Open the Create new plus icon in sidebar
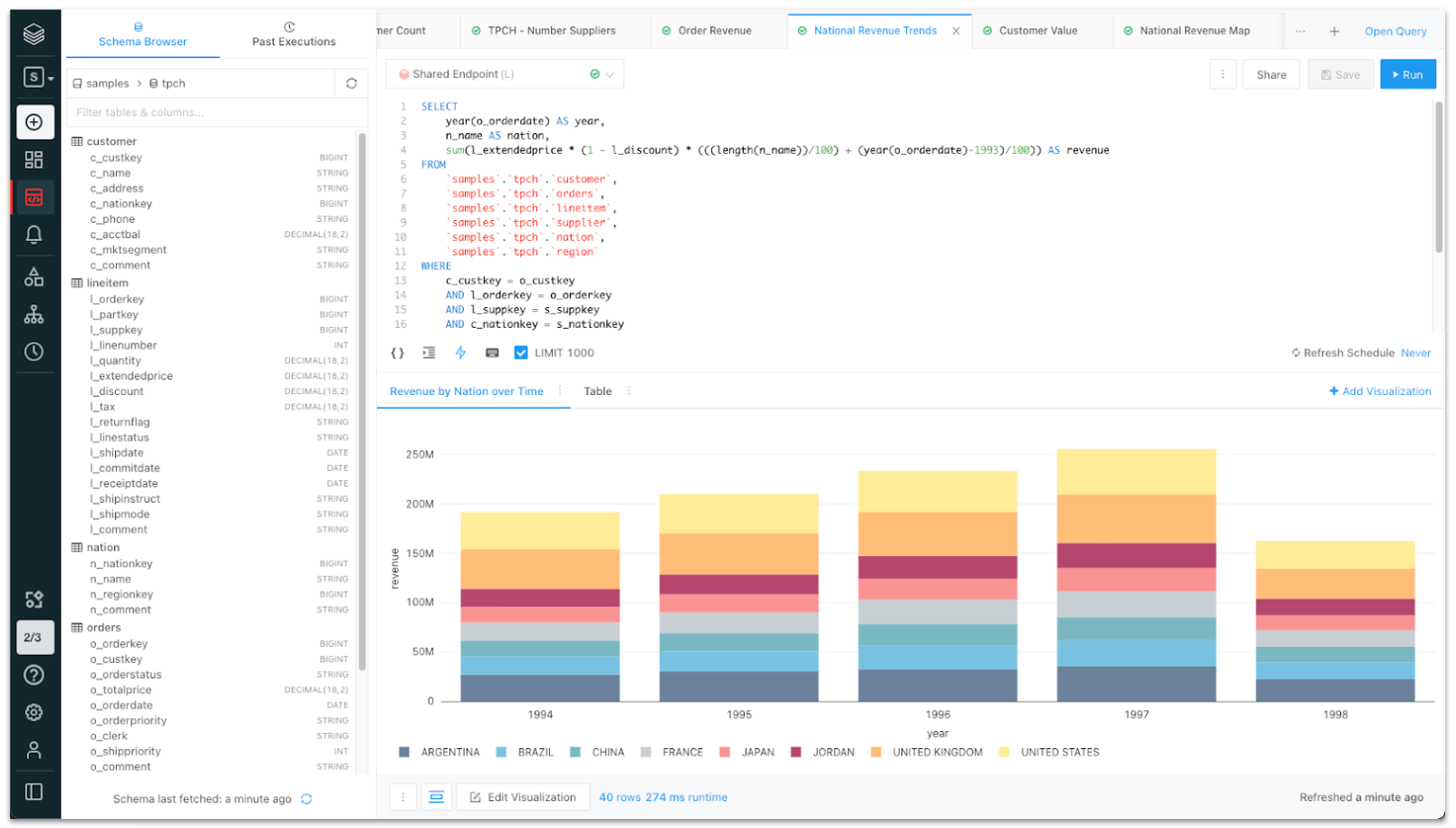The width and height of the screenshot is (1456, 828). coord(34,121)
